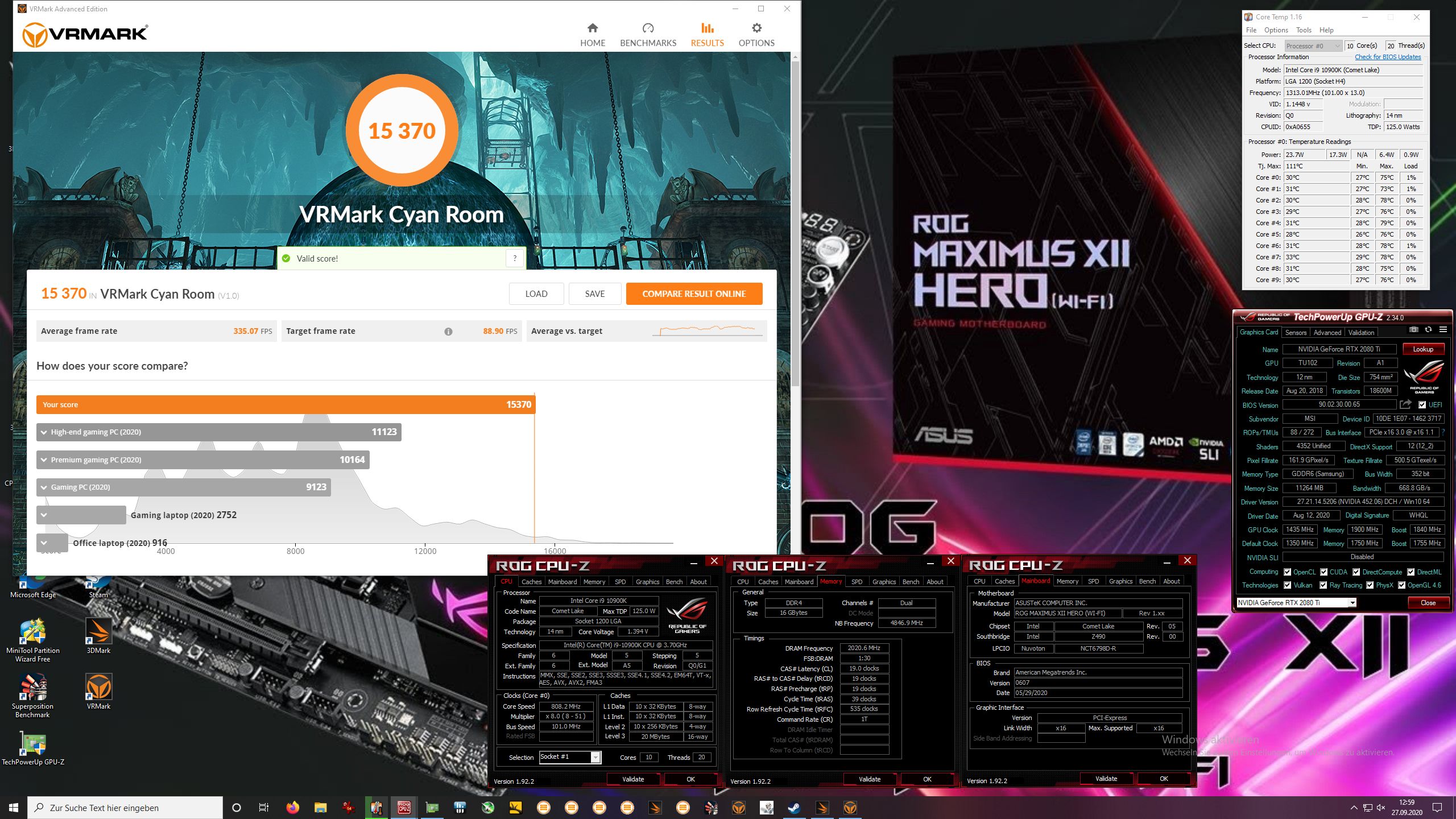The height and width of the screenshot is (819, 1456).
Task: Refresh GPU-Z data with the refresh icon
Action: (1428, 330)
